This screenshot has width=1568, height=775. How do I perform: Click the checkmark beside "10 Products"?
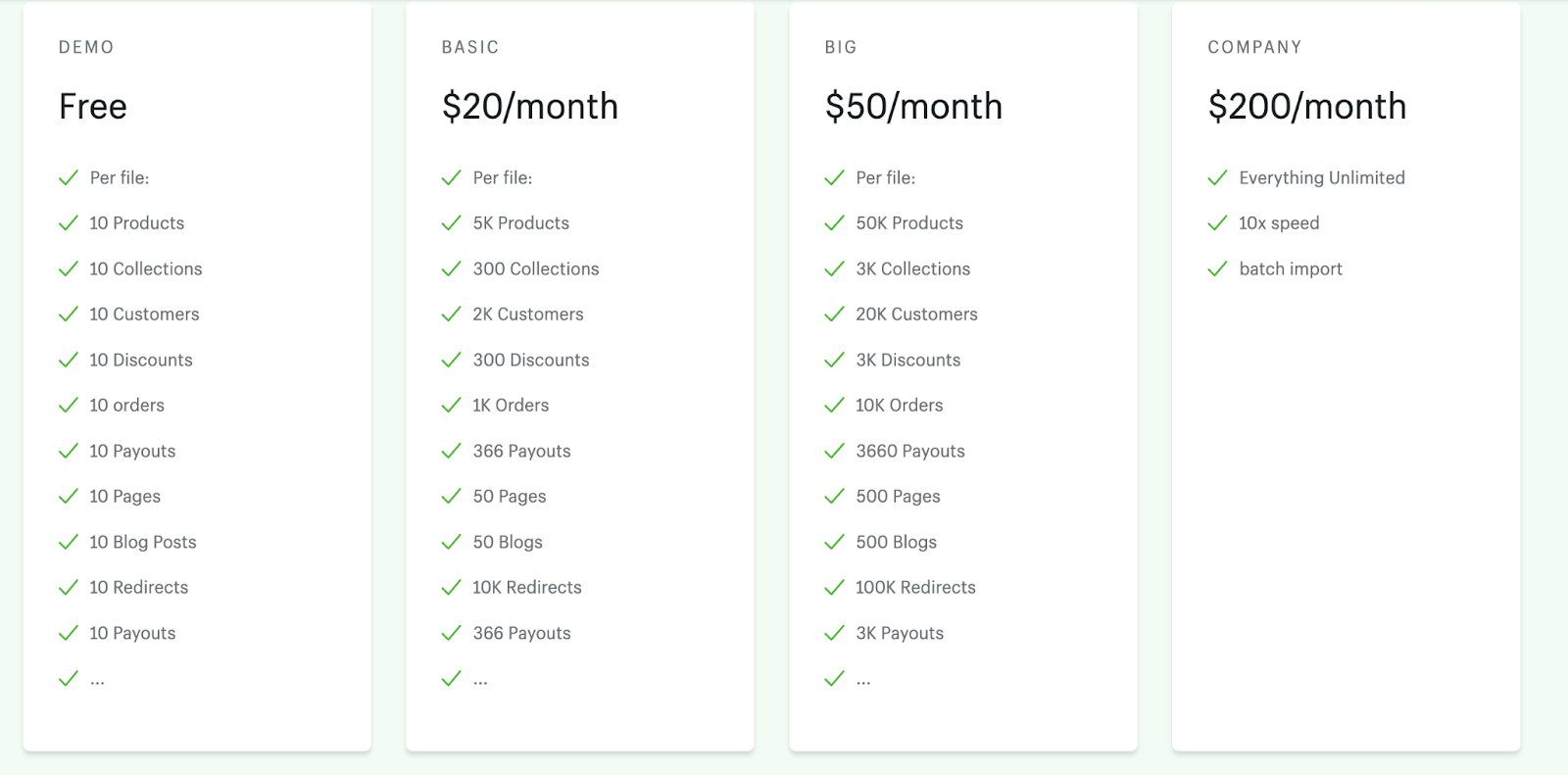click(69, 223)
